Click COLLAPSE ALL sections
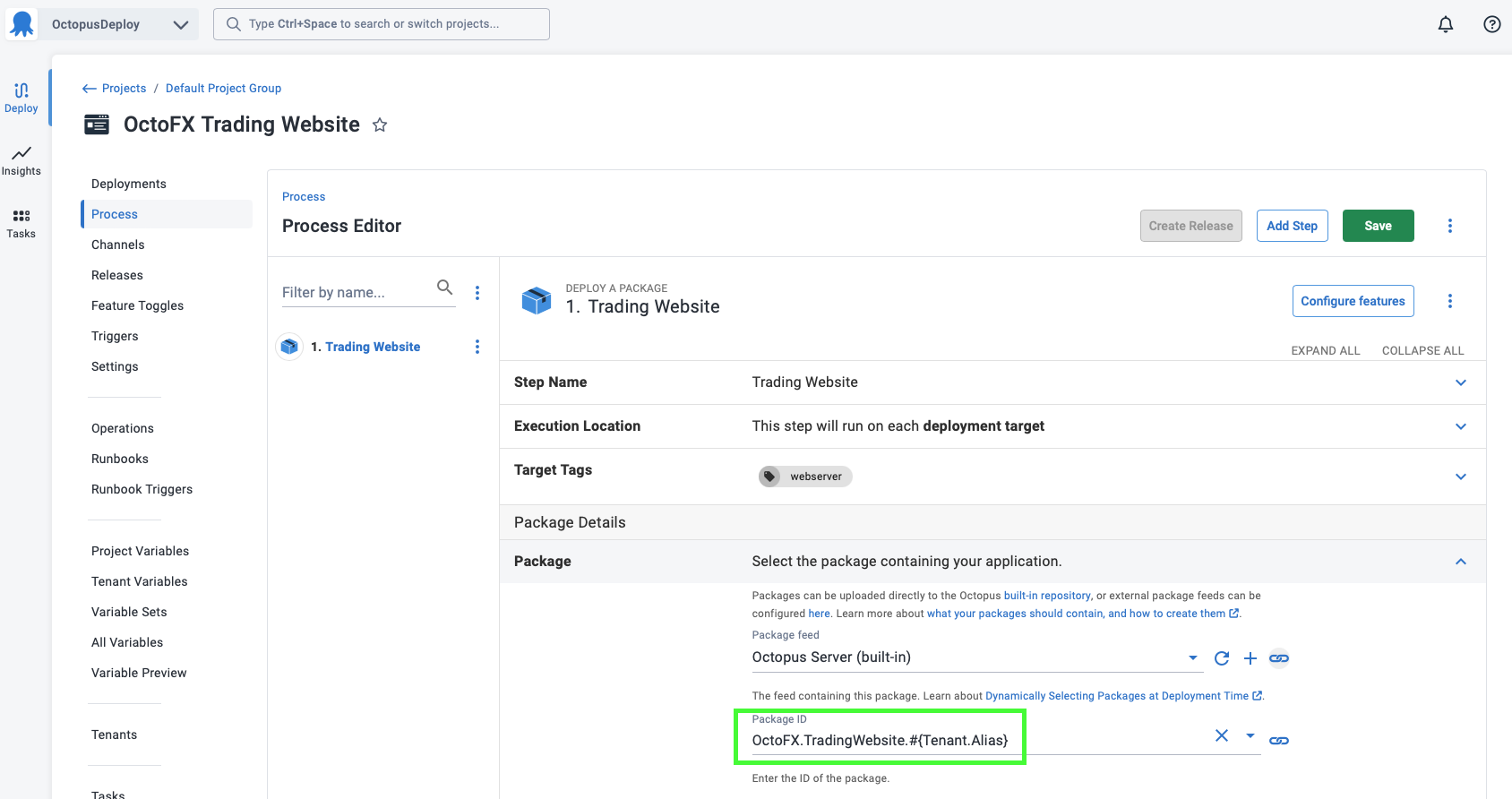The height and width of the screenshot is (799, 1512). coord(1422,351)
